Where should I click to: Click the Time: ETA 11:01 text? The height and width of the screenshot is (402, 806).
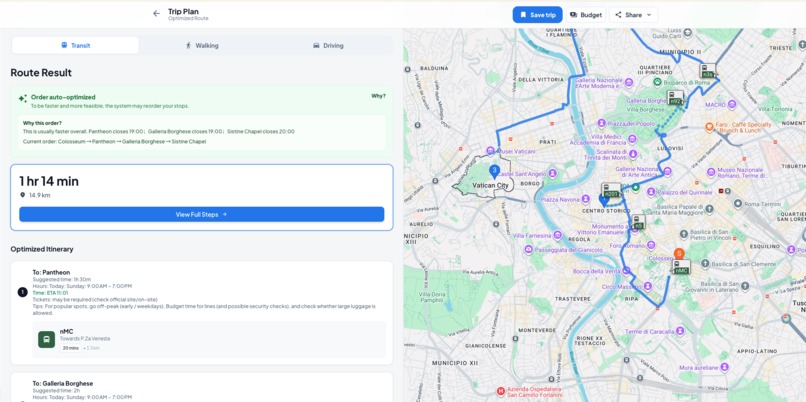[x=50, y=293]
